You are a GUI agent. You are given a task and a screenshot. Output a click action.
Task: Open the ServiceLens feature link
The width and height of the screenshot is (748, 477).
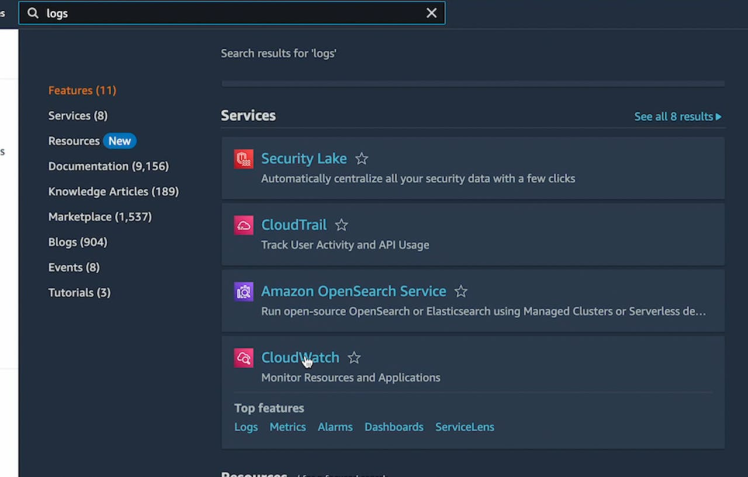click(x=464, y=427)
